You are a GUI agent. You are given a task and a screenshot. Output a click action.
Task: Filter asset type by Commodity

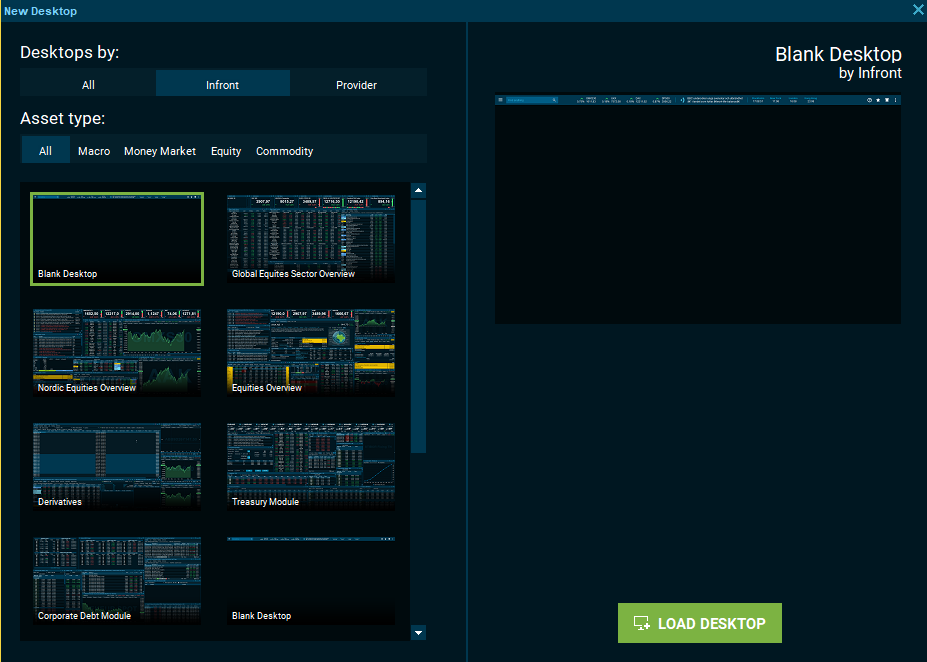pyautogui.click(x=284, y=151)
